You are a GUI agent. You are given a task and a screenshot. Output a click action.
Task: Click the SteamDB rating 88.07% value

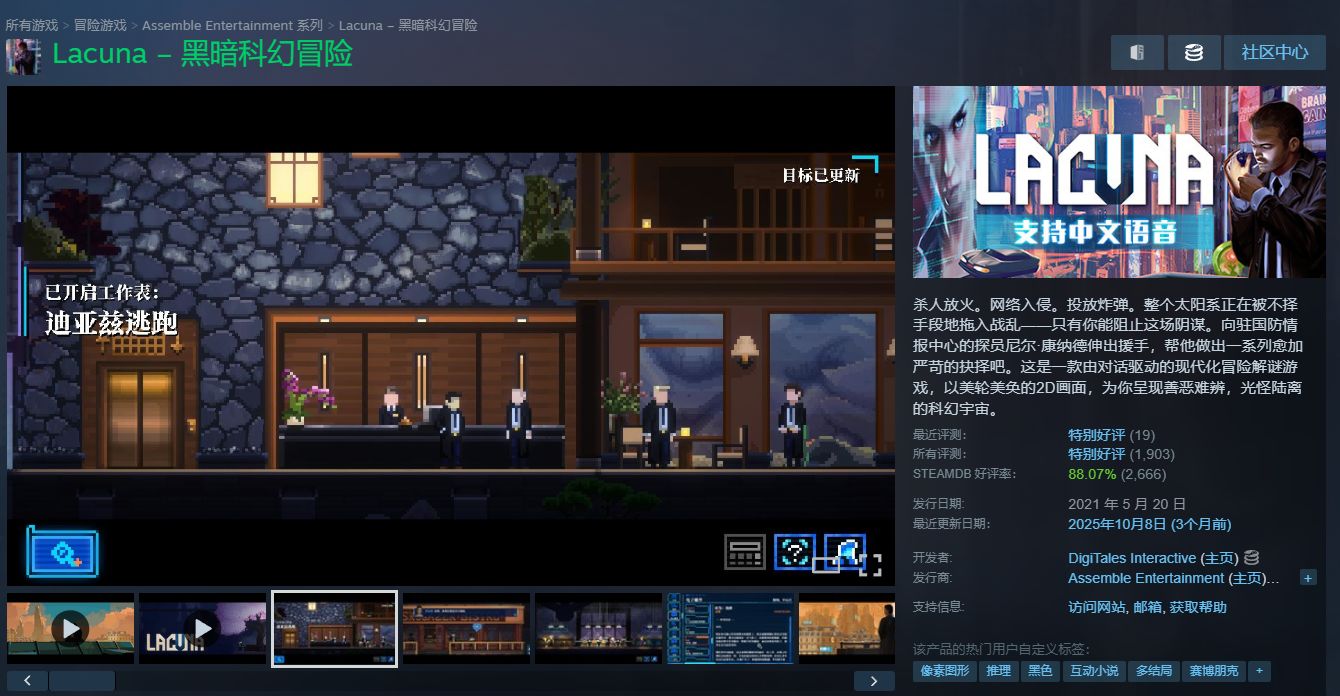coord(1092,474)
